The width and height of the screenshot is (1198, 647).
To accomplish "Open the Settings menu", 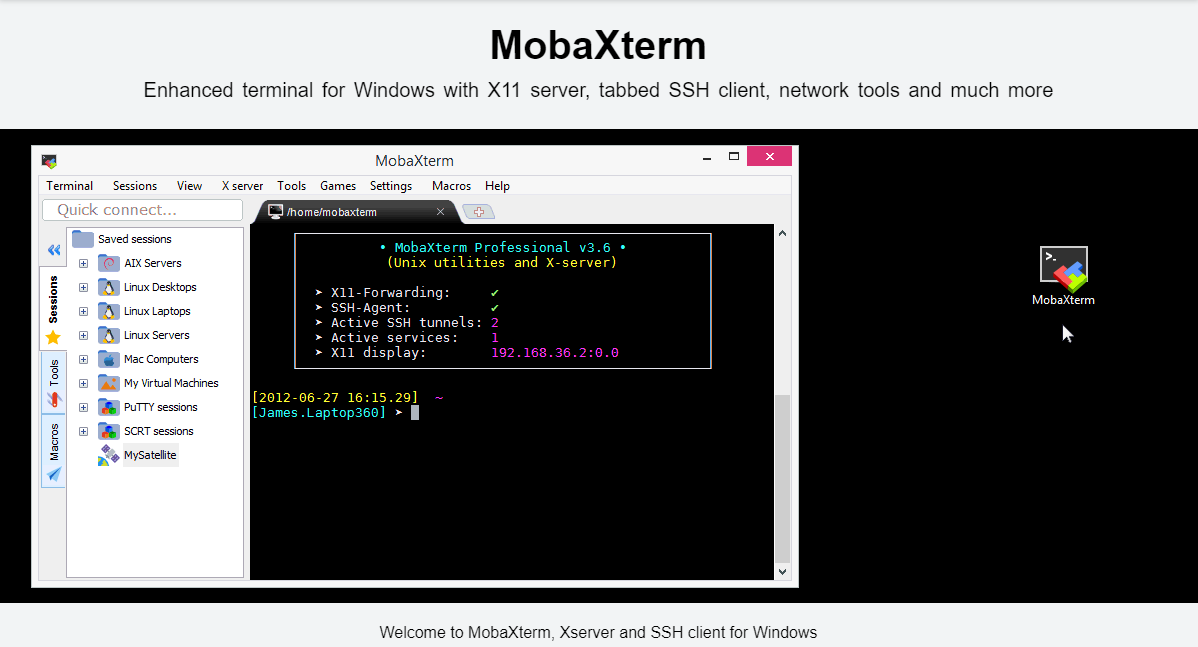I will pos(390,186).
